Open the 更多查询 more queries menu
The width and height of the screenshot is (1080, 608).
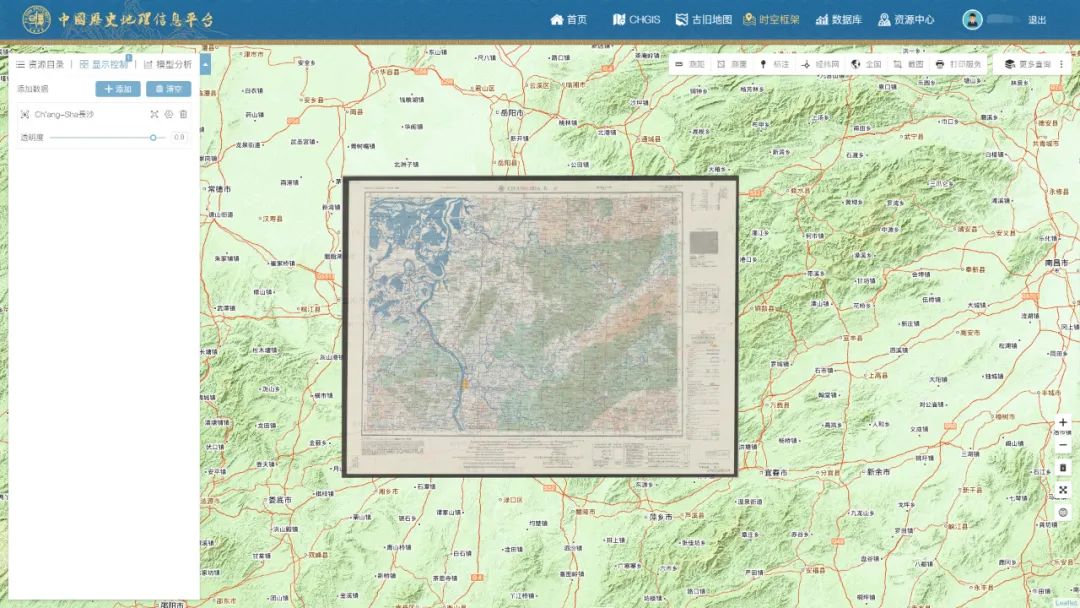tap(1027, 64)
